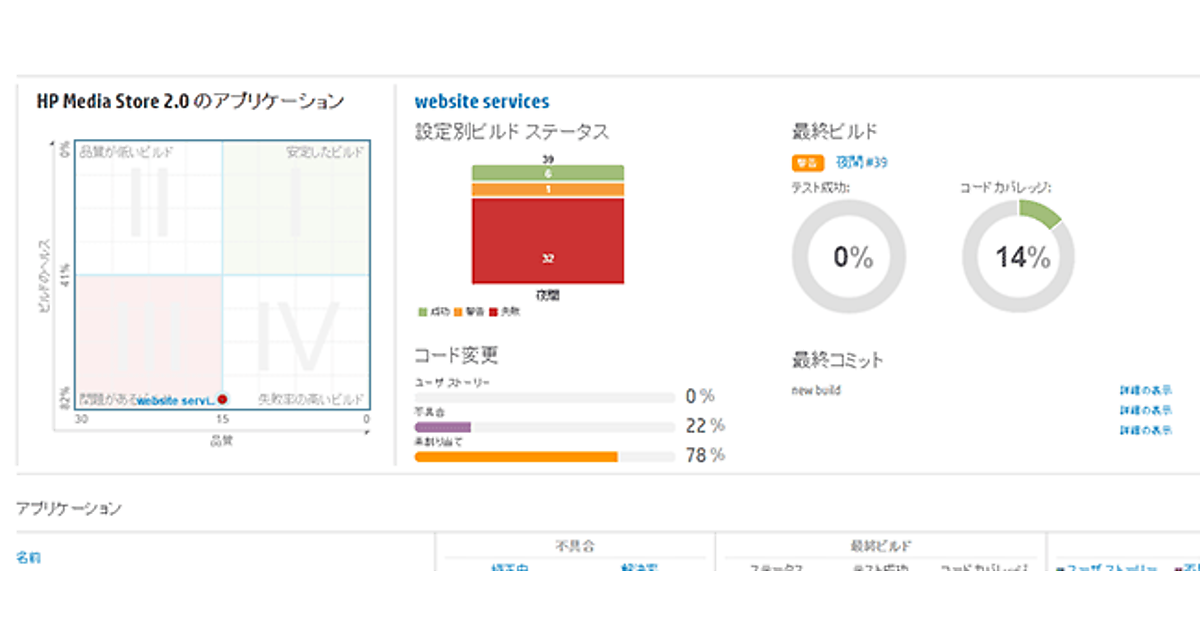Open the website services title link
Screen dimensions: 1200x630
click(481, 102)
